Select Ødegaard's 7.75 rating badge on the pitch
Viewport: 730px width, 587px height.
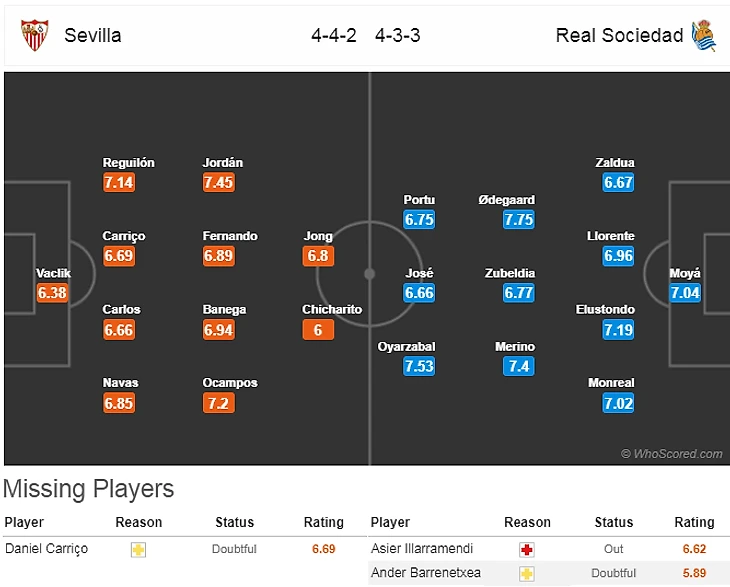pyautogui.click(x=519, y=220)
